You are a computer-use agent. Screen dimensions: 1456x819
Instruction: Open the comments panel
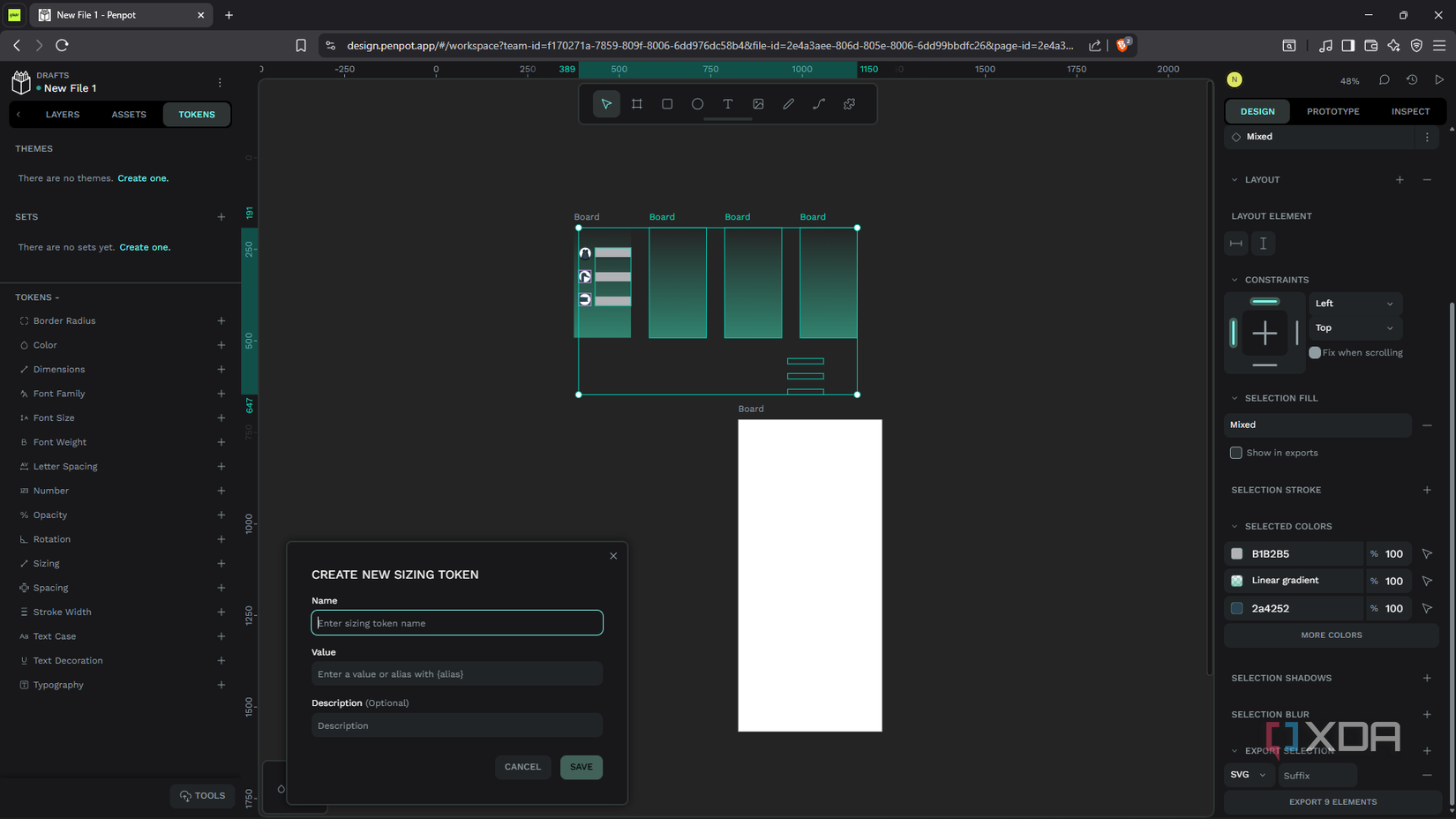tap(1385, 80)
